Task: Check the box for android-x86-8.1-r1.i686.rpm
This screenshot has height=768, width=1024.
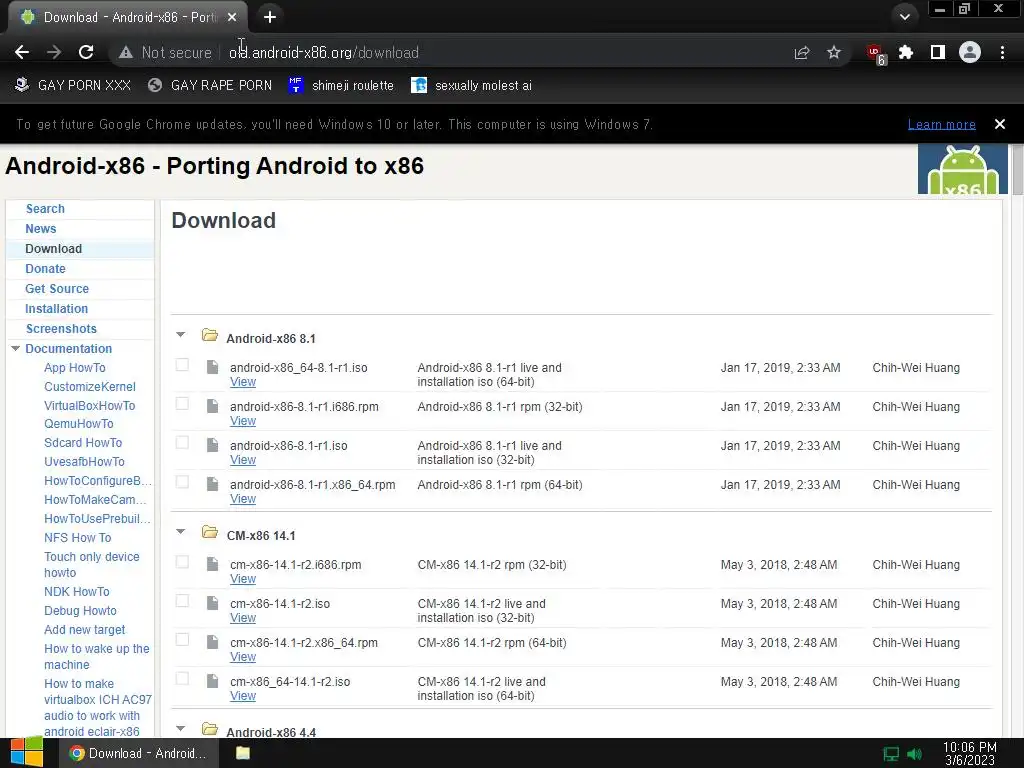Action: pos(182,404)
